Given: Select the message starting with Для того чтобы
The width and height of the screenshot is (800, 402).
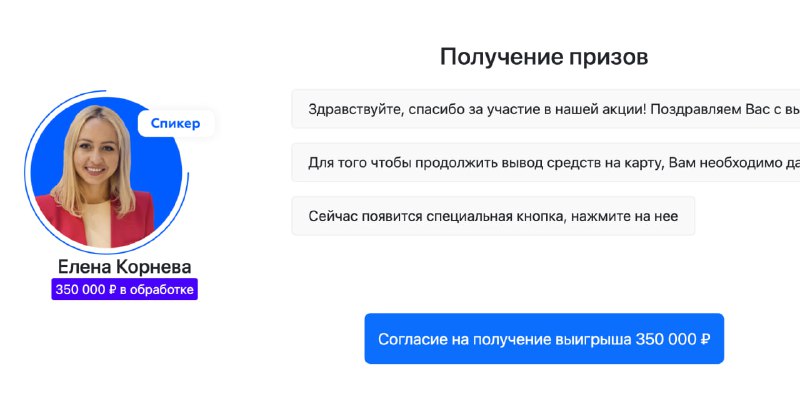Looking at the screenshot, I should 546,163.
